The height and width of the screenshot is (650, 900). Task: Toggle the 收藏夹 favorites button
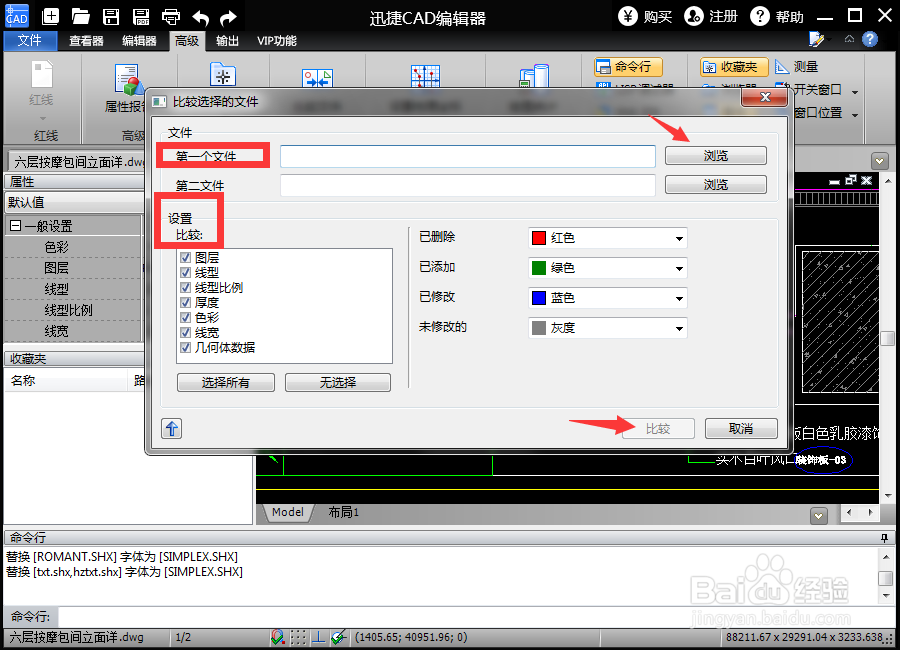click(734, 67)
